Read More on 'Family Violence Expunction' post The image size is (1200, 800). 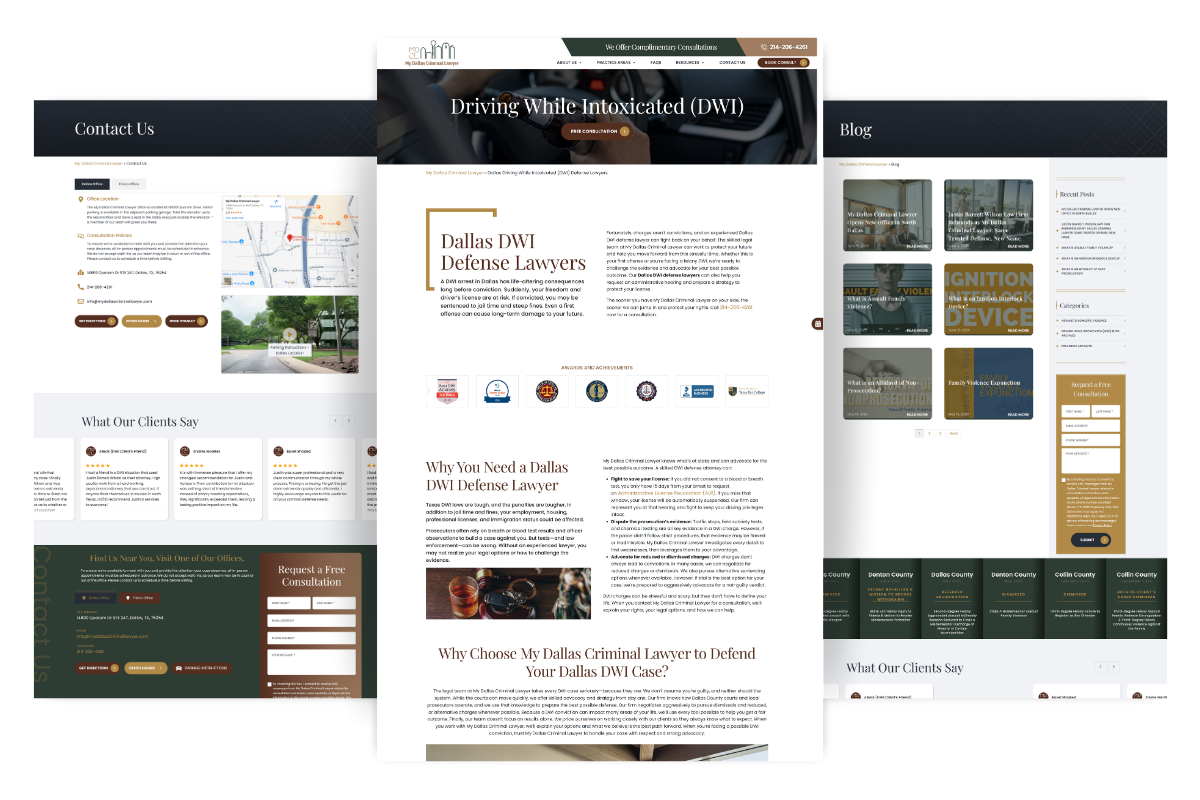(x=1018, y=414)
